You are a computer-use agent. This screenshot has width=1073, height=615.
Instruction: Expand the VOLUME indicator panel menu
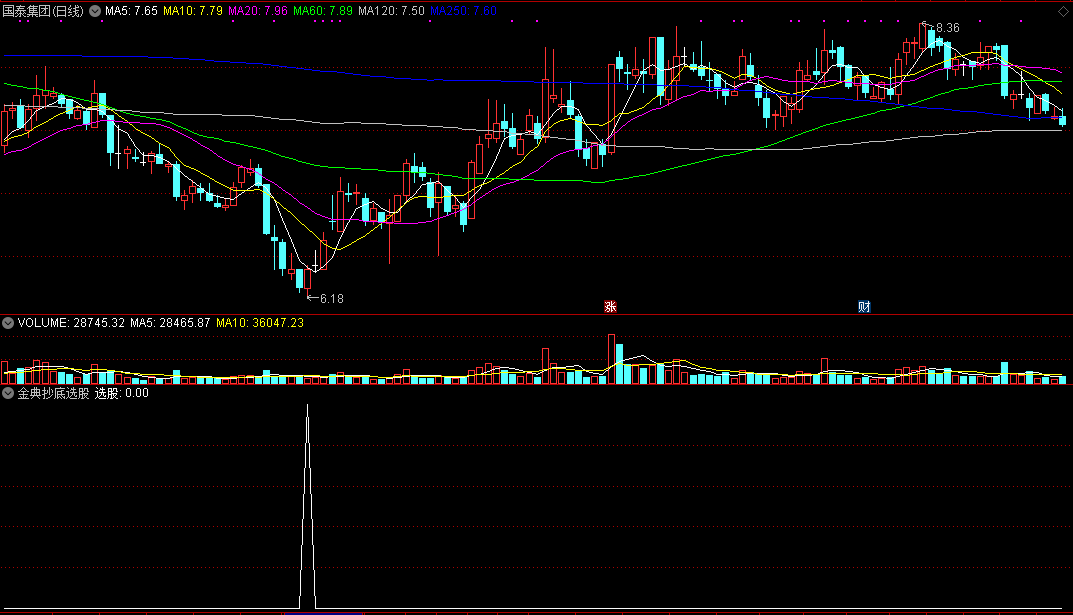[8, 323]
